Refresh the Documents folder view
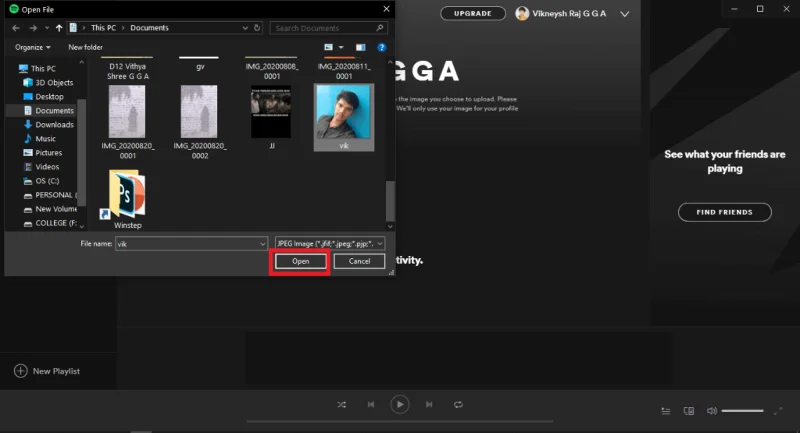The width and height of the screenshot is (800, 433). [257, 28]
